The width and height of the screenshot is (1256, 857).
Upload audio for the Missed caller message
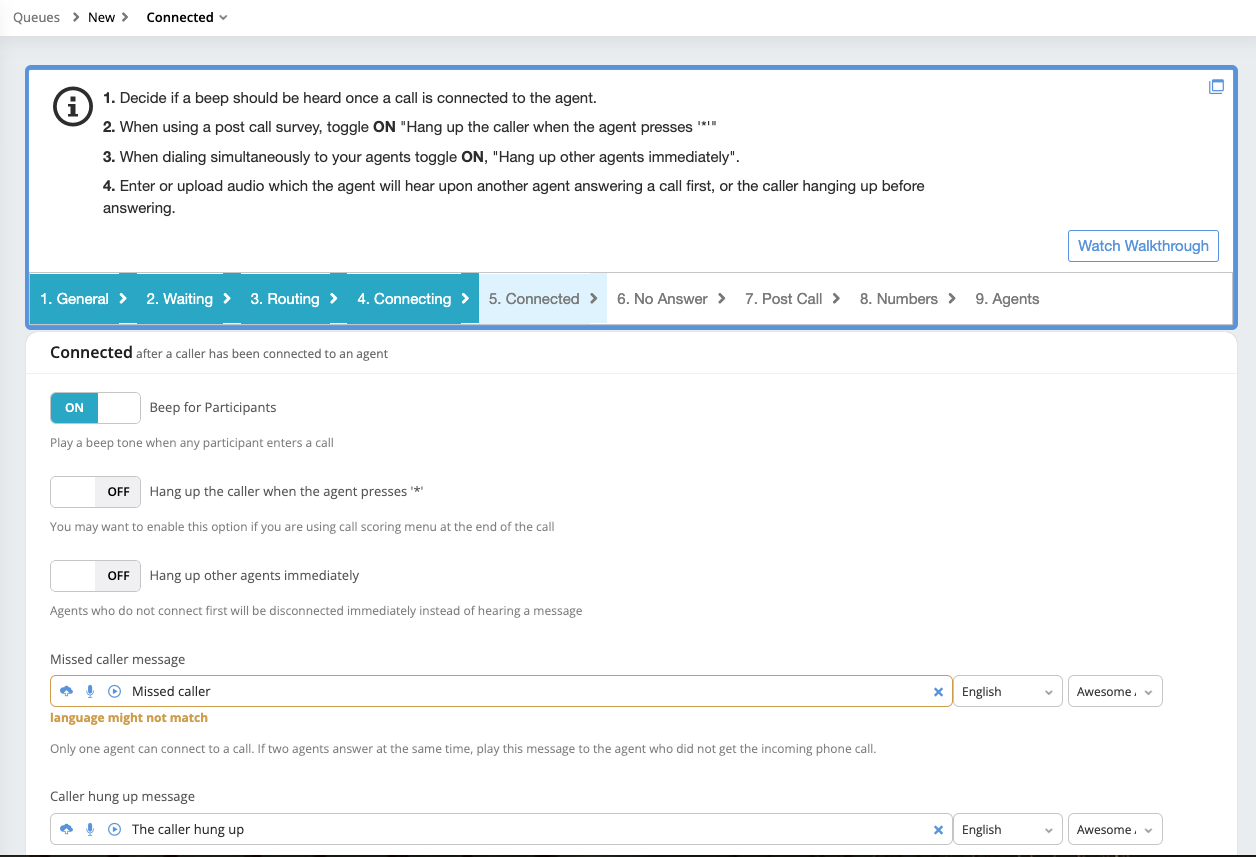[x=66, y=691]
